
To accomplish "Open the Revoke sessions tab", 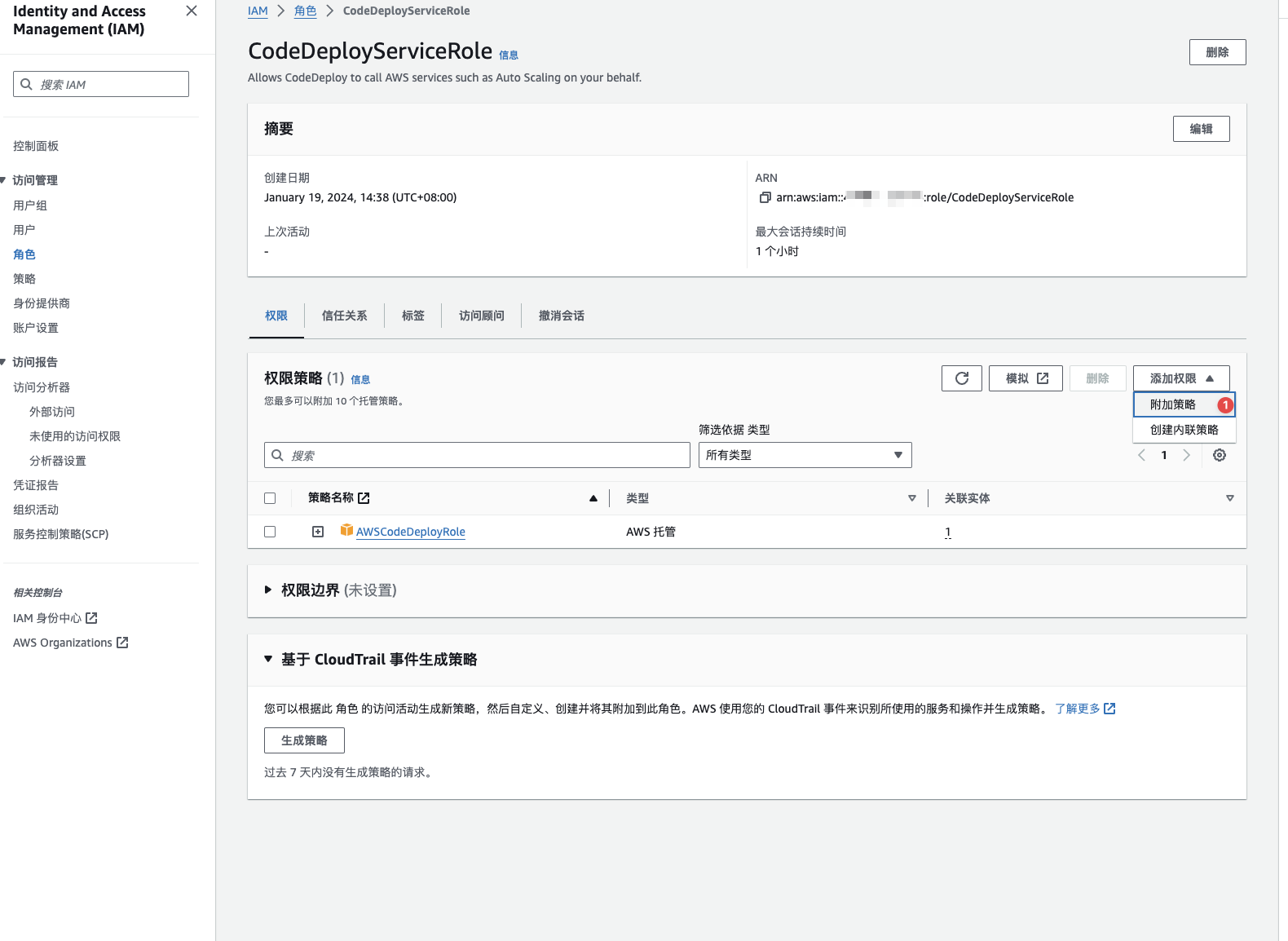I will tap(562, 316).
